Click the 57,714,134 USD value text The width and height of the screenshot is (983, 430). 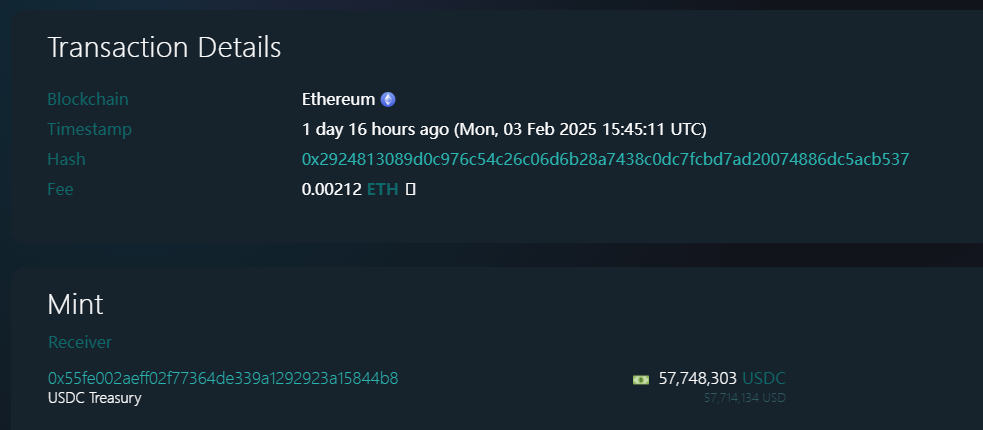click(745, 398)
